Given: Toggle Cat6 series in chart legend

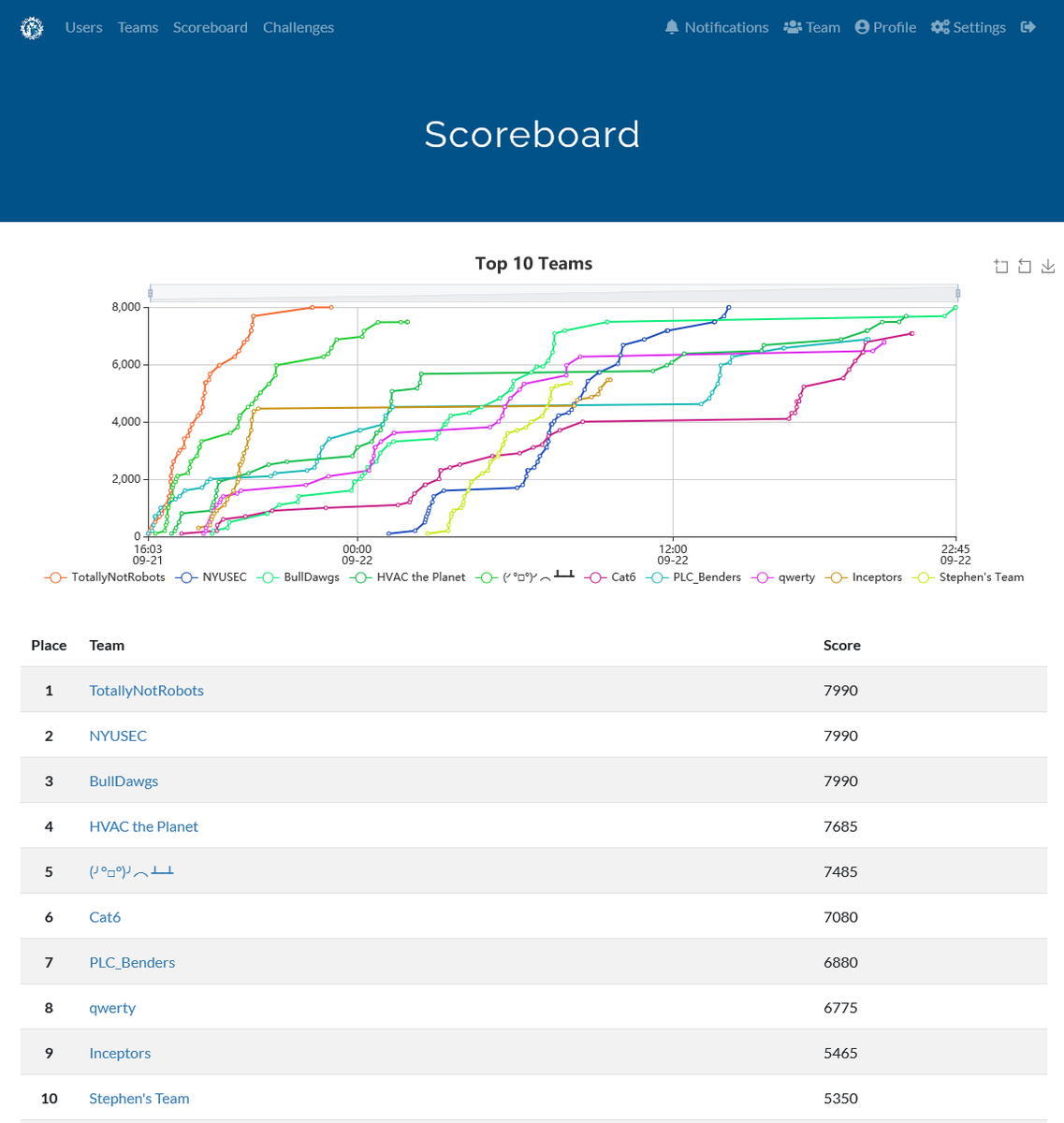Looking at the screenshot, I should 609,577.
